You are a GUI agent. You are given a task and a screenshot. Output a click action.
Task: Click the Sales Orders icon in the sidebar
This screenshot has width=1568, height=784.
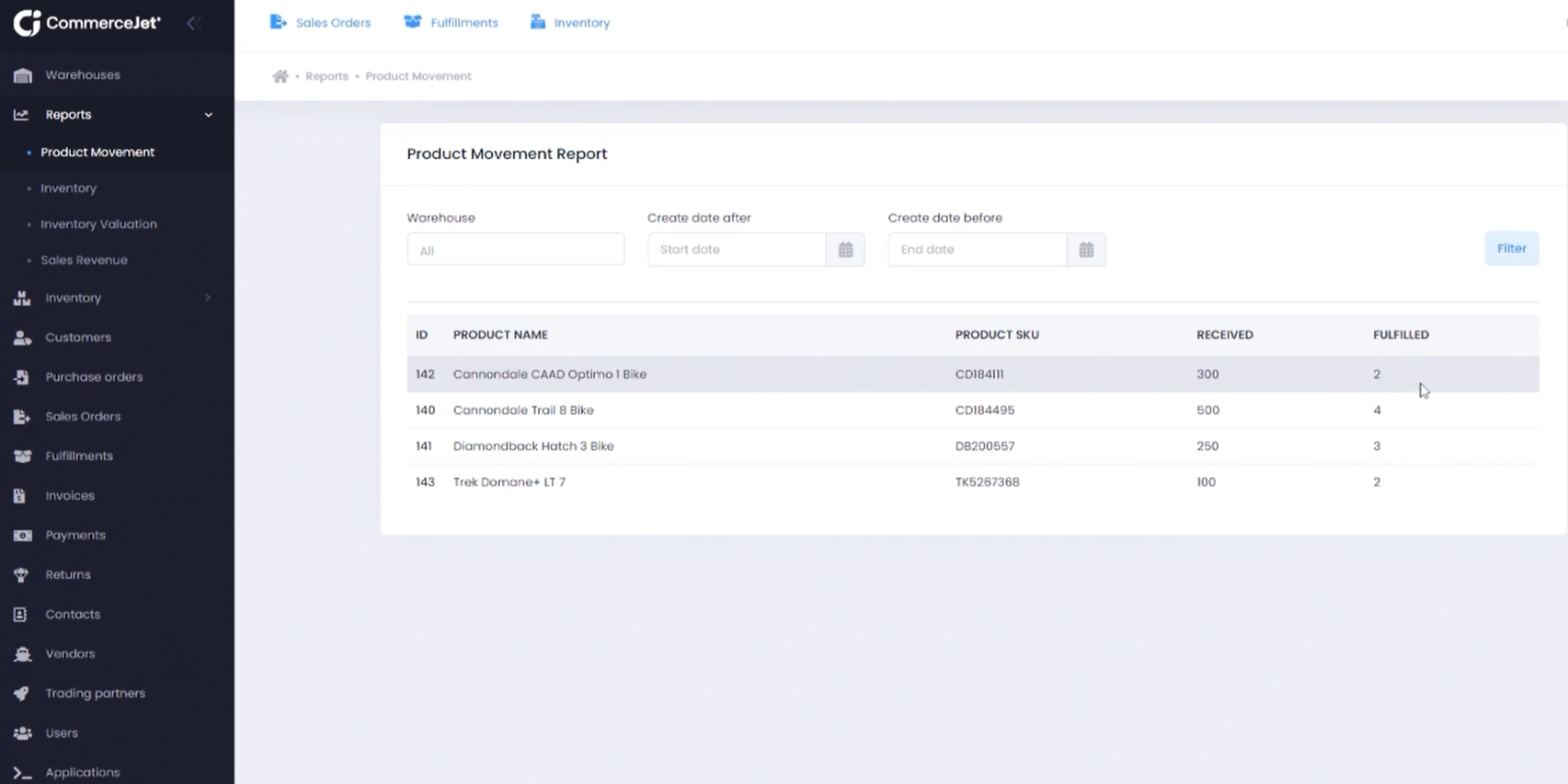coord(21,417)
